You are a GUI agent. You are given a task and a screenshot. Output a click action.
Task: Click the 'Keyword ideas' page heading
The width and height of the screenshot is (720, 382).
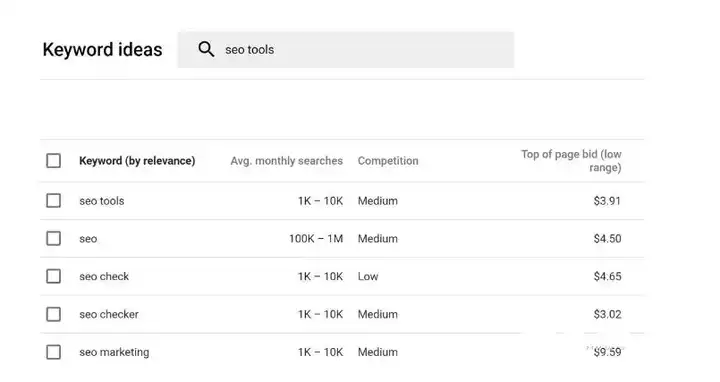click(x=102, y=50)
